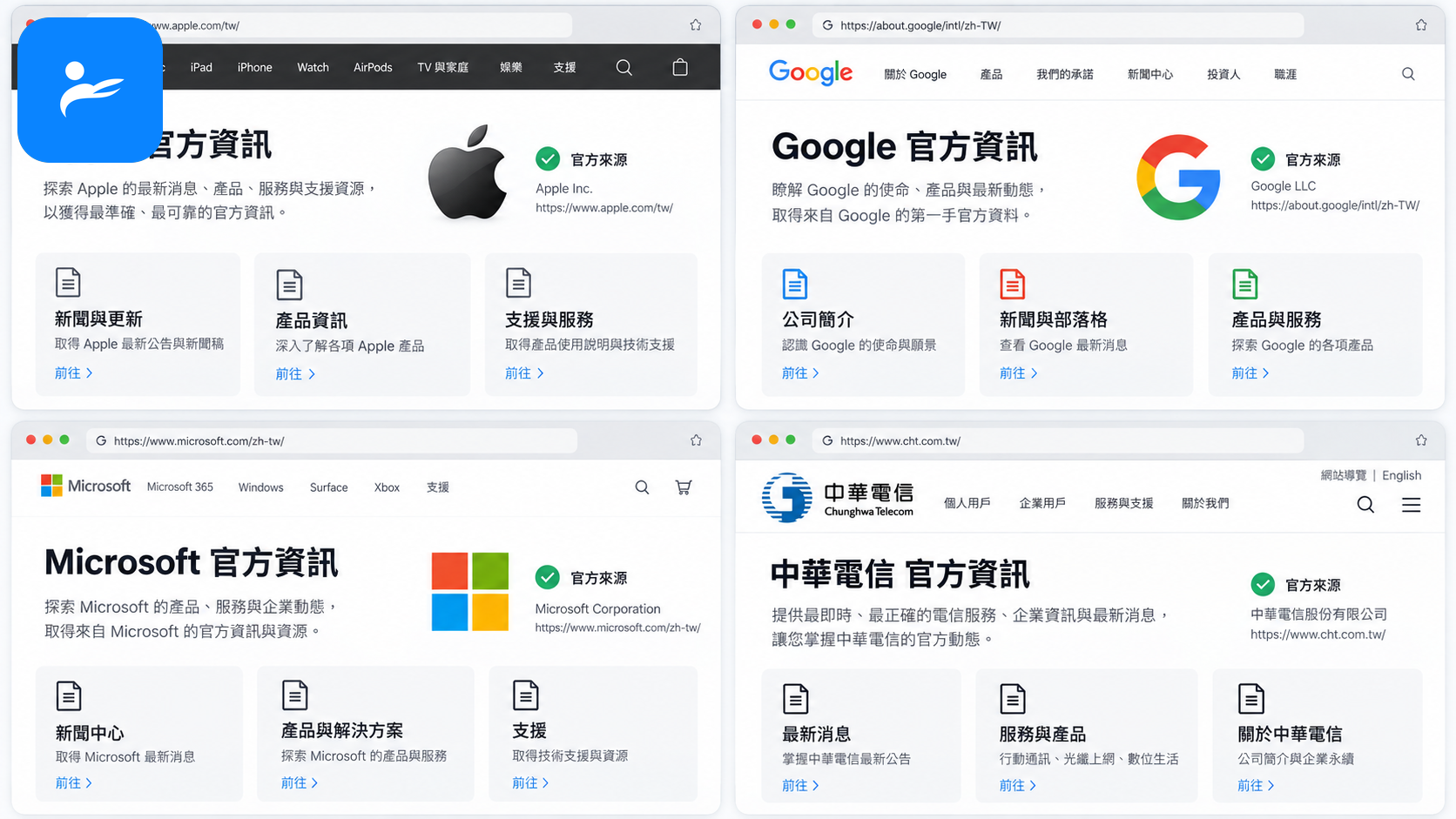Select 企業用戶 in Chunghwa Telecom navigation
This screenshot has width=1456, height=819.
[x=1042, y=503]
